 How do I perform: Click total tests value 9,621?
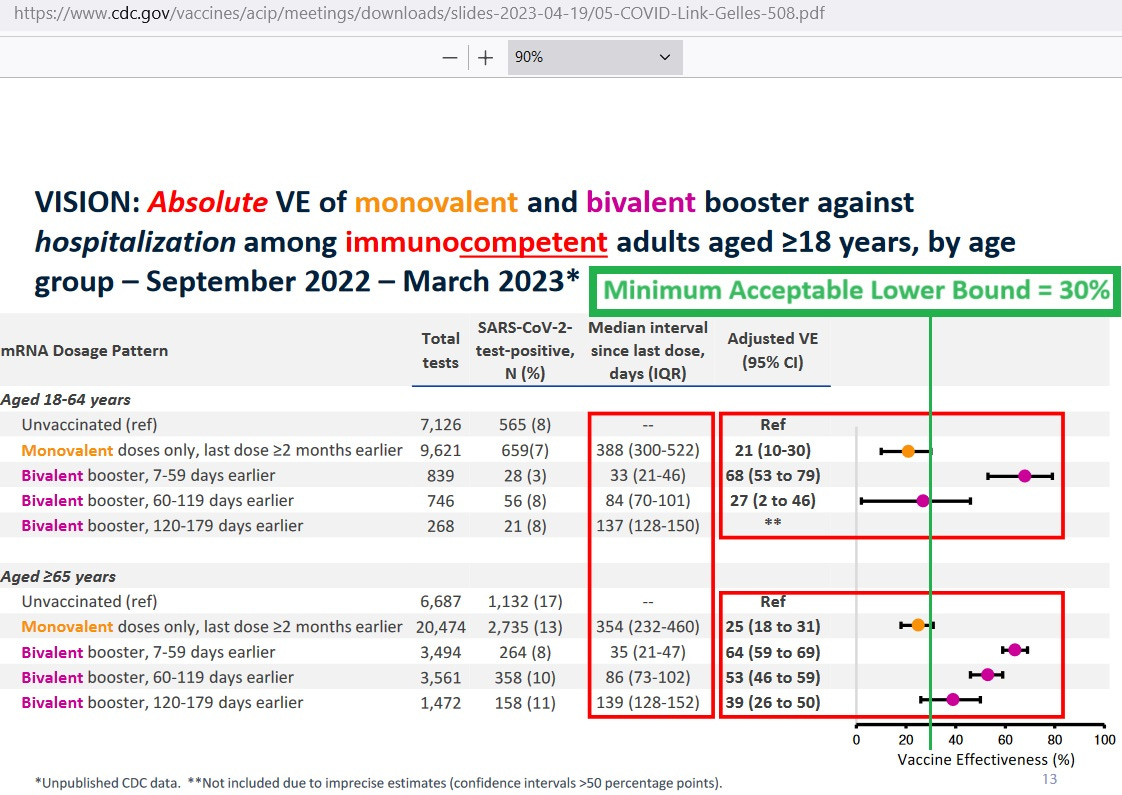coord(441,450)
